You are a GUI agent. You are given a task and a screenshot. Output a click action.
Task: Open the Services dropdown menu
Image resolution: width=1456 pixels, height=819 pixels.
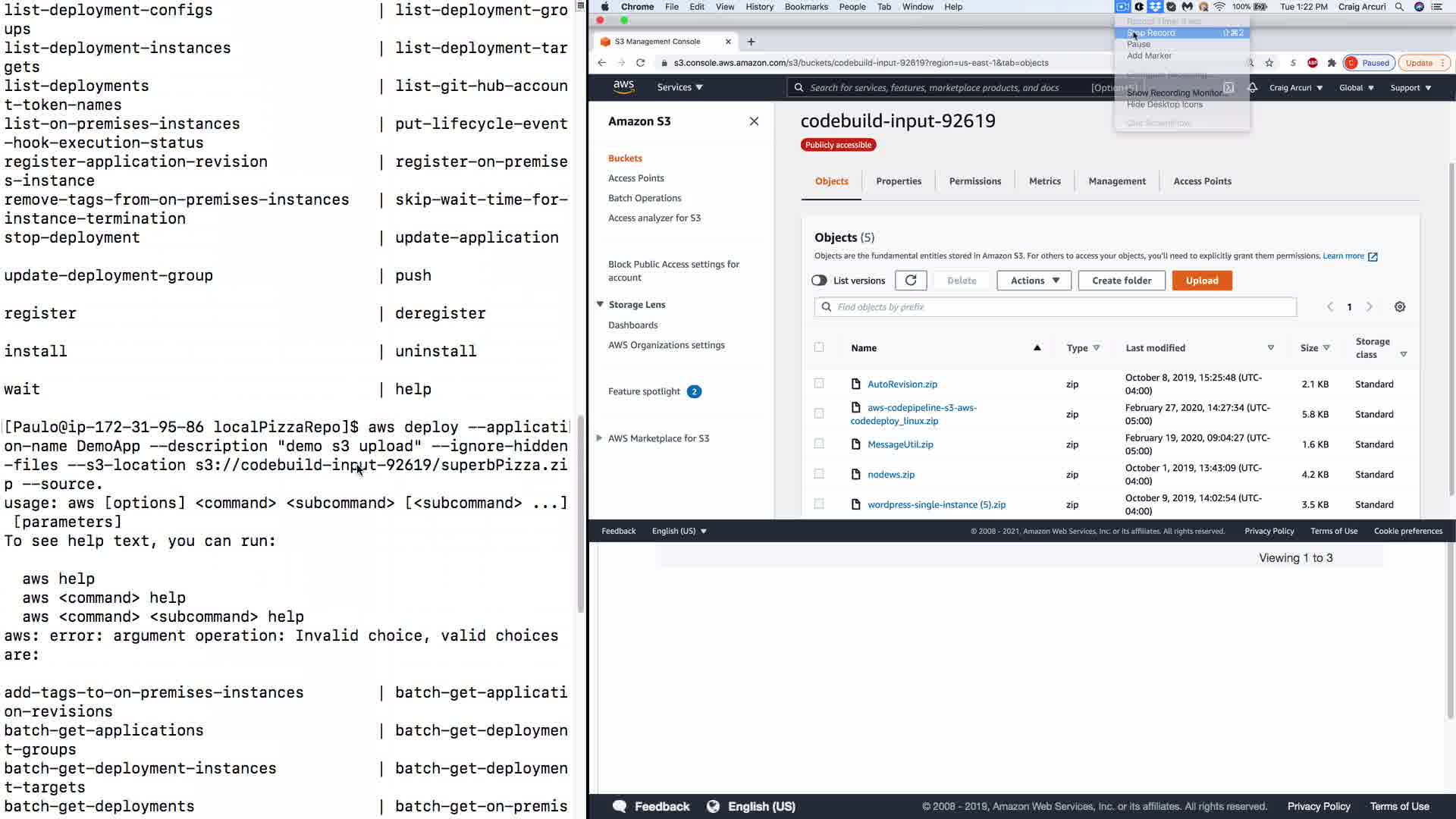point(679,87)
